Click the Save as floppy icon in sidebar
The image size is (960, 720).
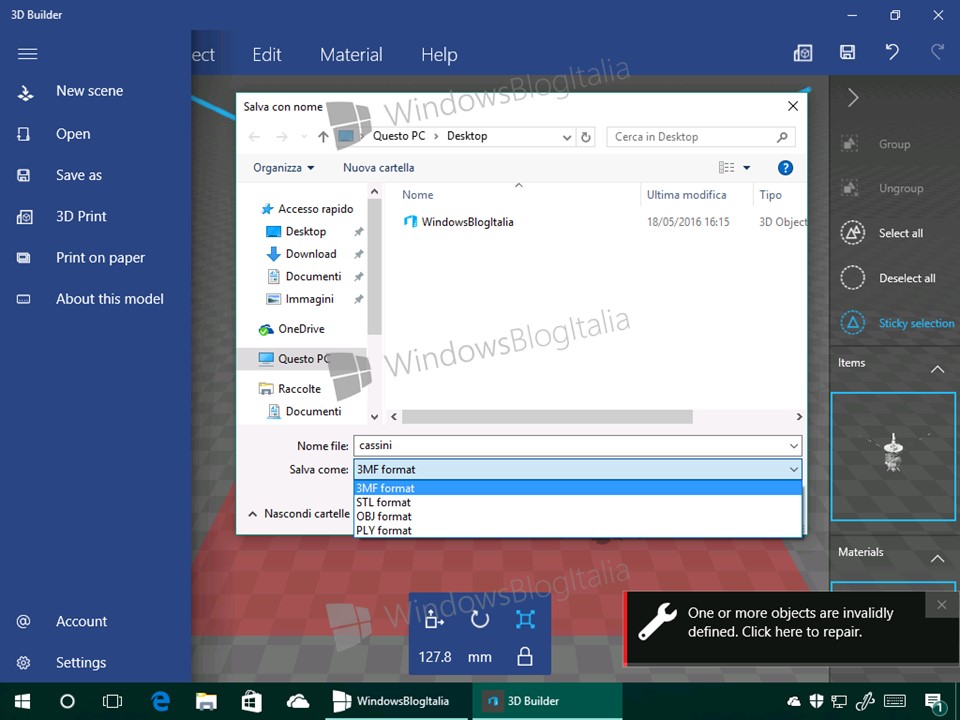(23, 175)
